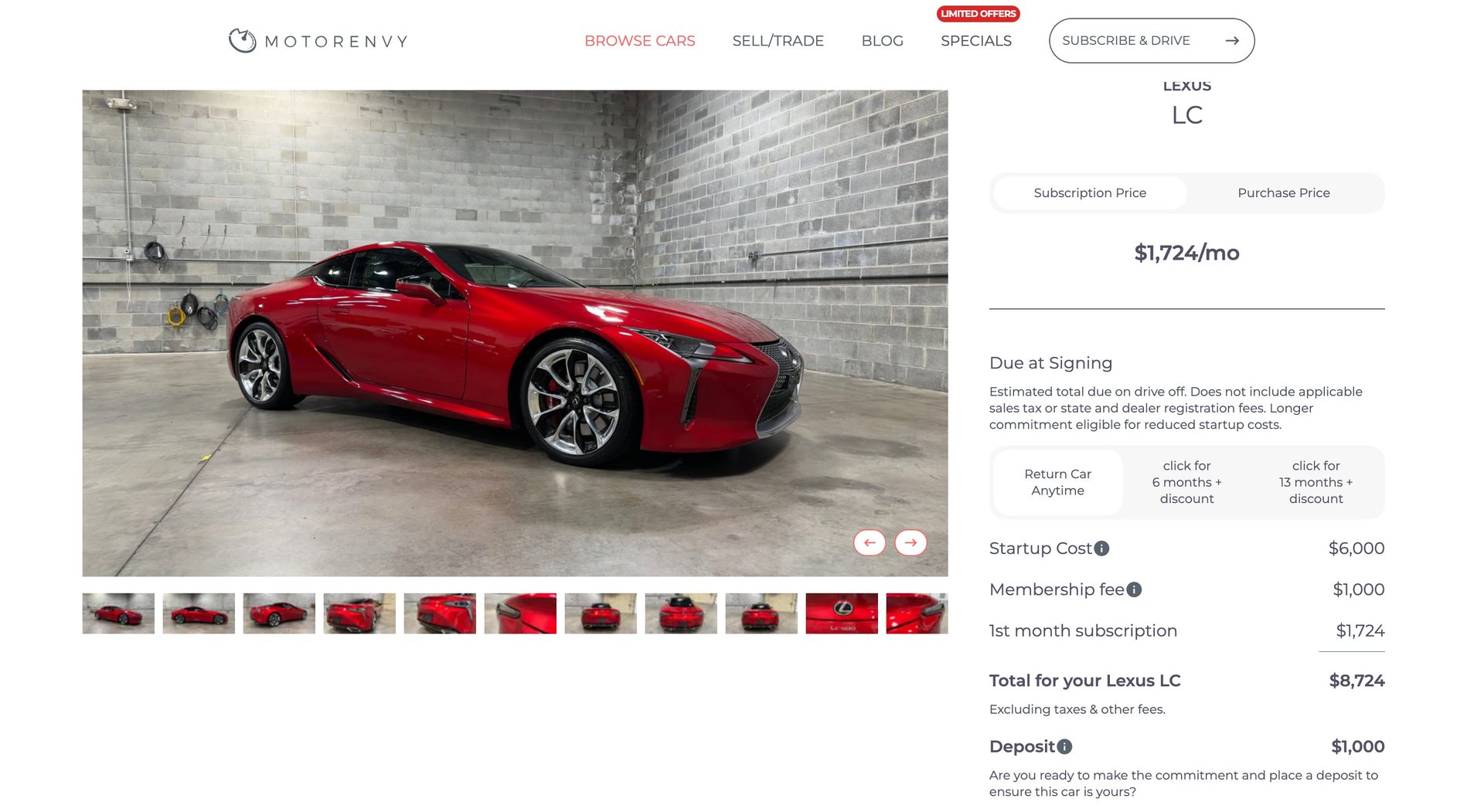Click the MotorEnvy speedometer logo icon

pyautogui.click(x=242, y=40)
